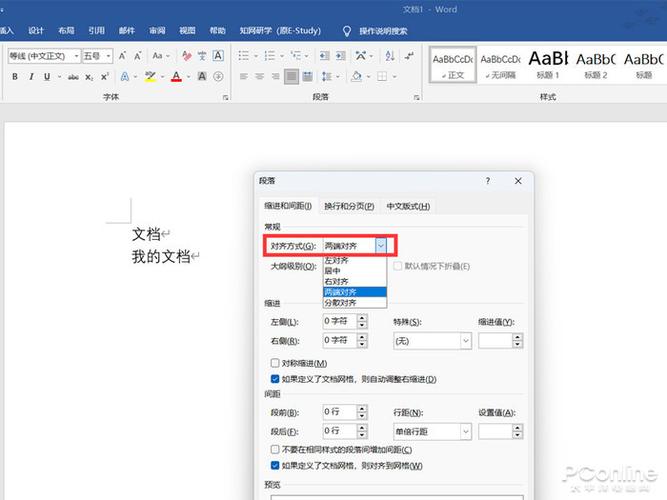Switch to Asian Typography tab
This screenshot has width=667, height=500.
408,206
